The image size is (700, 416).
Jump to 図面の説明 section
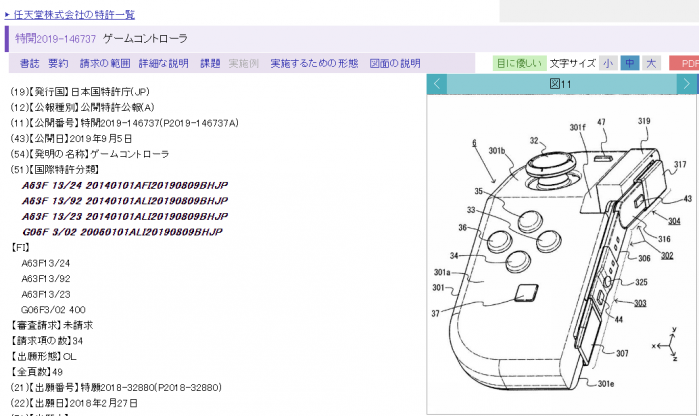tap(395, 63)
